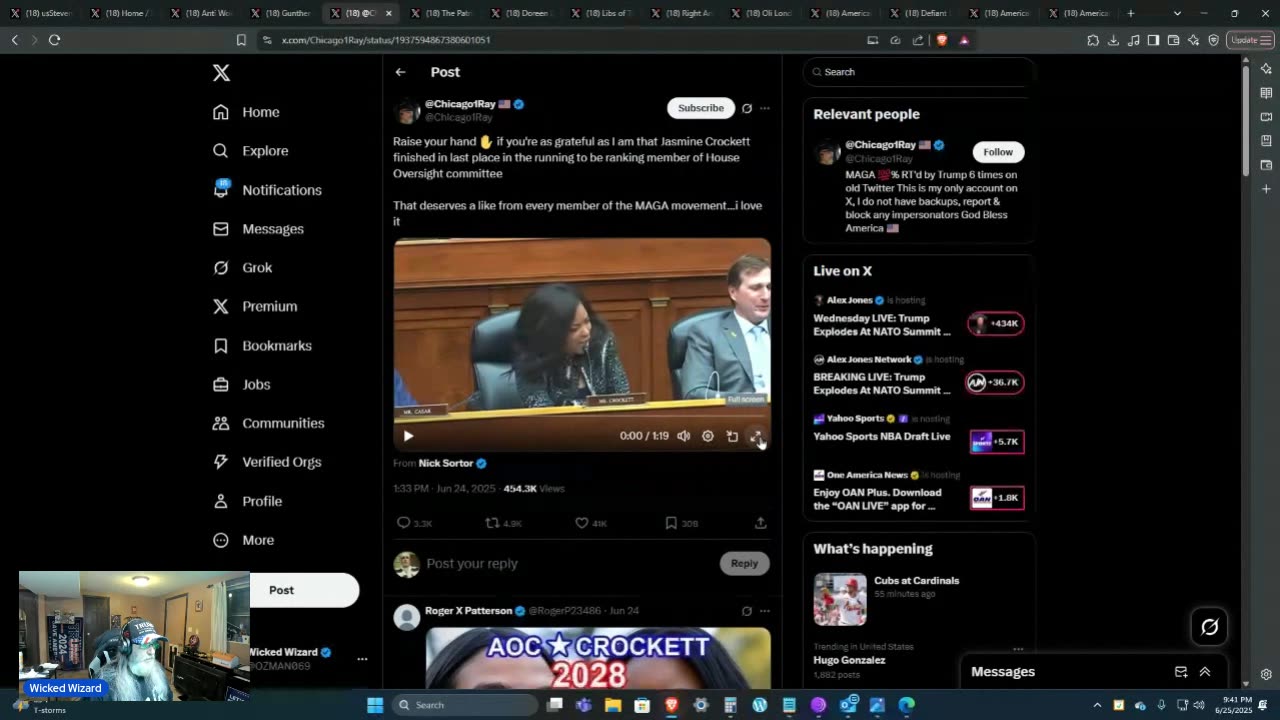Reload the page in the browser
This screenshot has height=720, width=1280.
click(54, 40)
